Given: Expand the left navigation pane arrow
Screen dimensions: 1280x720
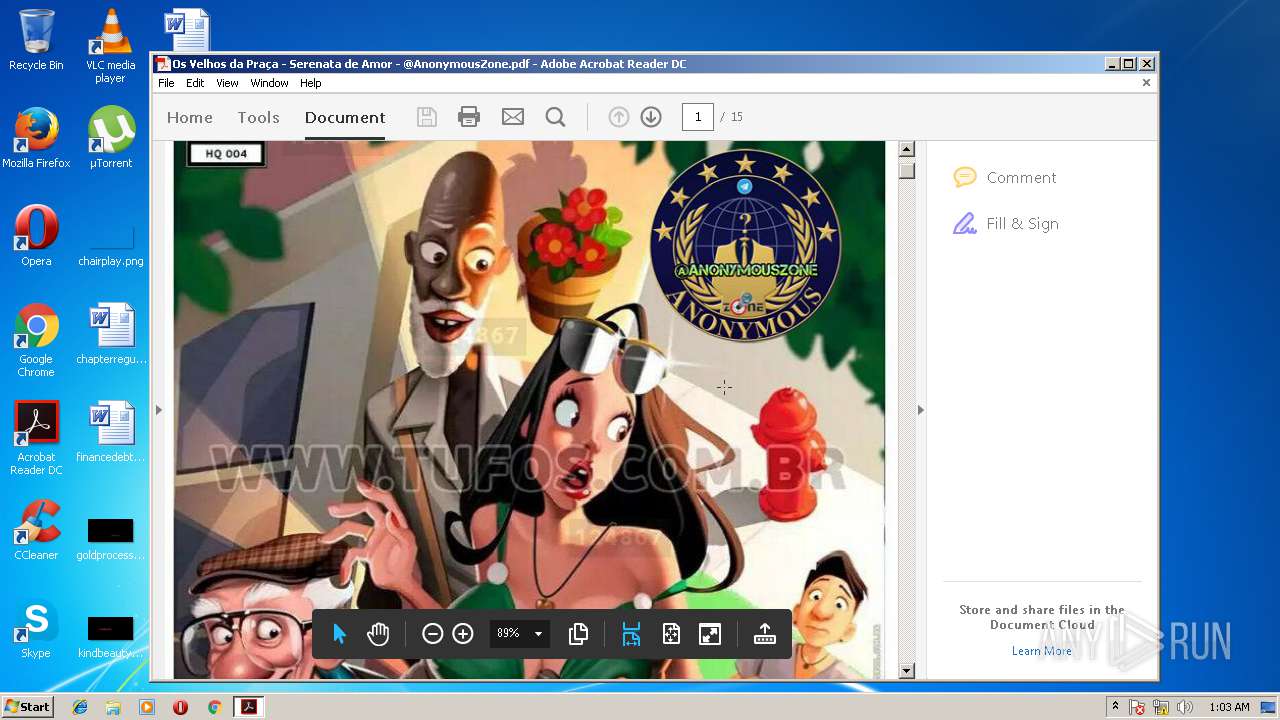Looking at the screenshot, I should [158, 410].
